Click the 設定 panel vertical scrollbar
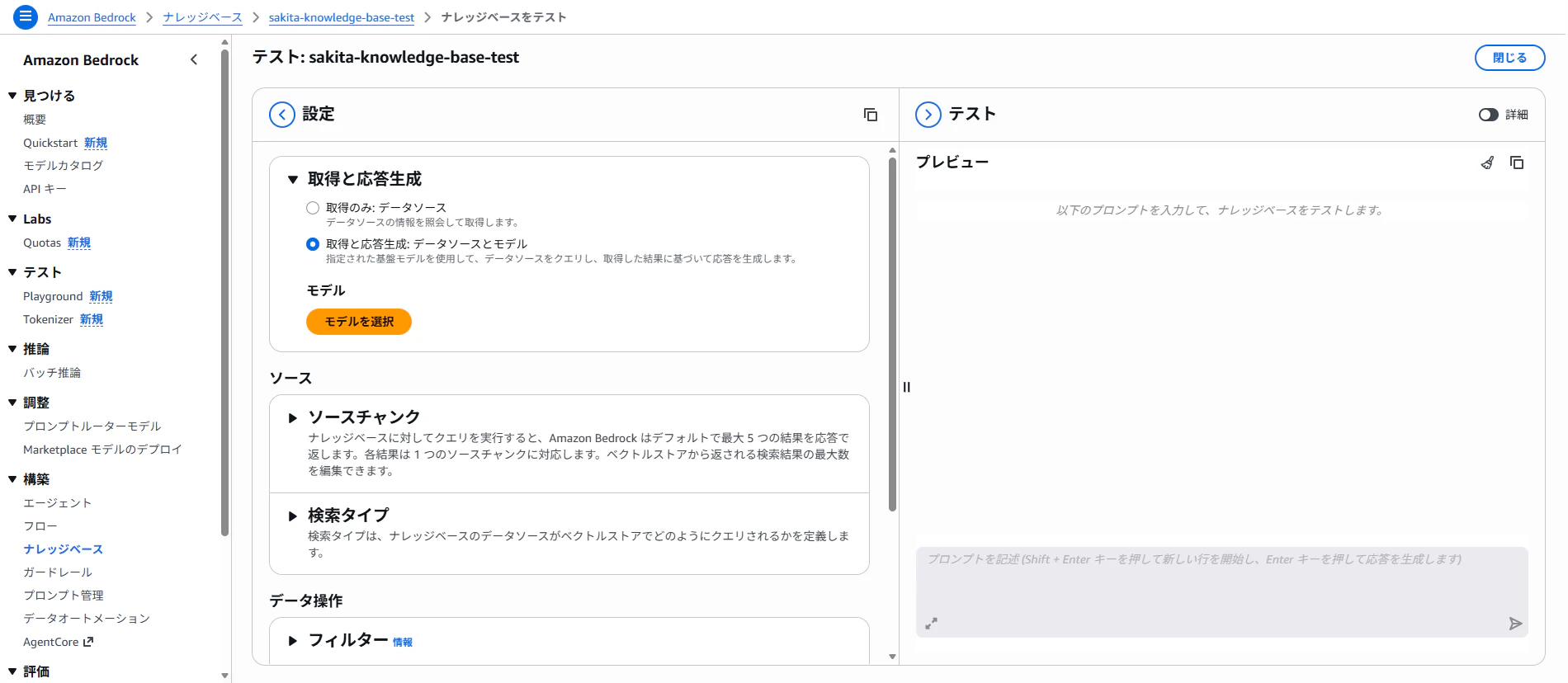This screenshot has width=1568, height=683. (892, 334)
